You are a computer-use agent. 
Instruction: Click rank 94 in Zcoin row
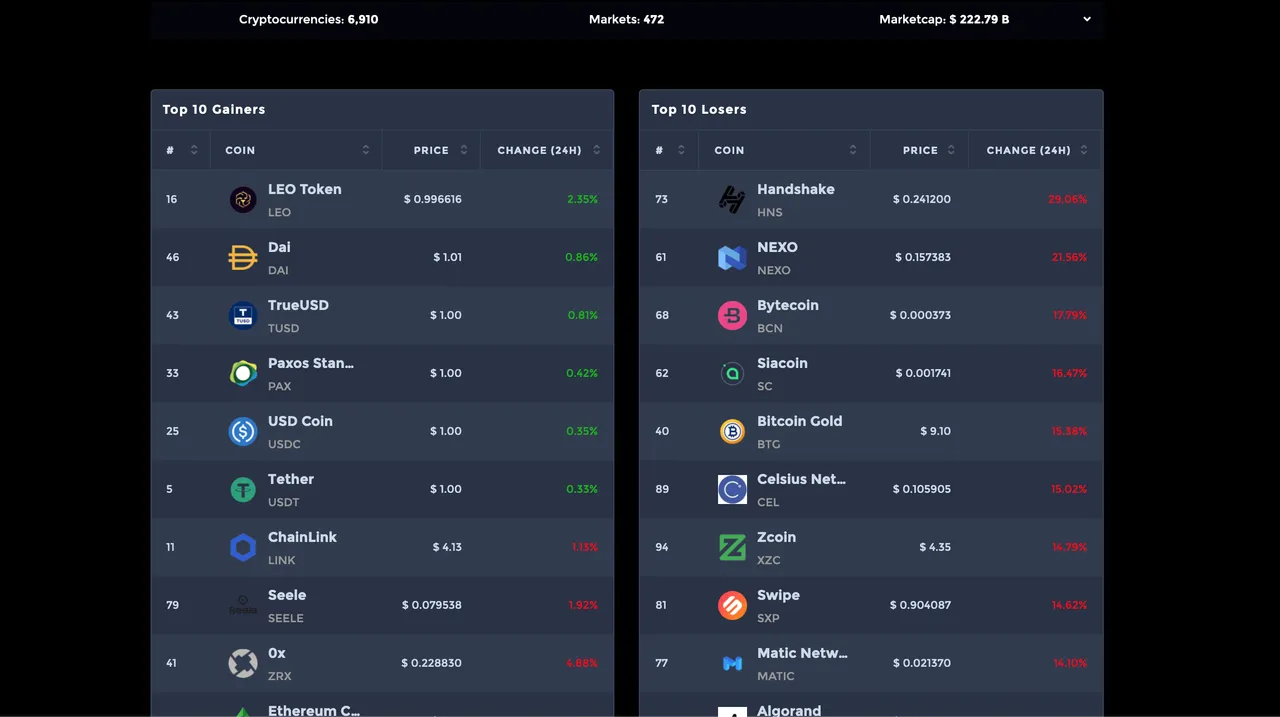tap(662, 547)
